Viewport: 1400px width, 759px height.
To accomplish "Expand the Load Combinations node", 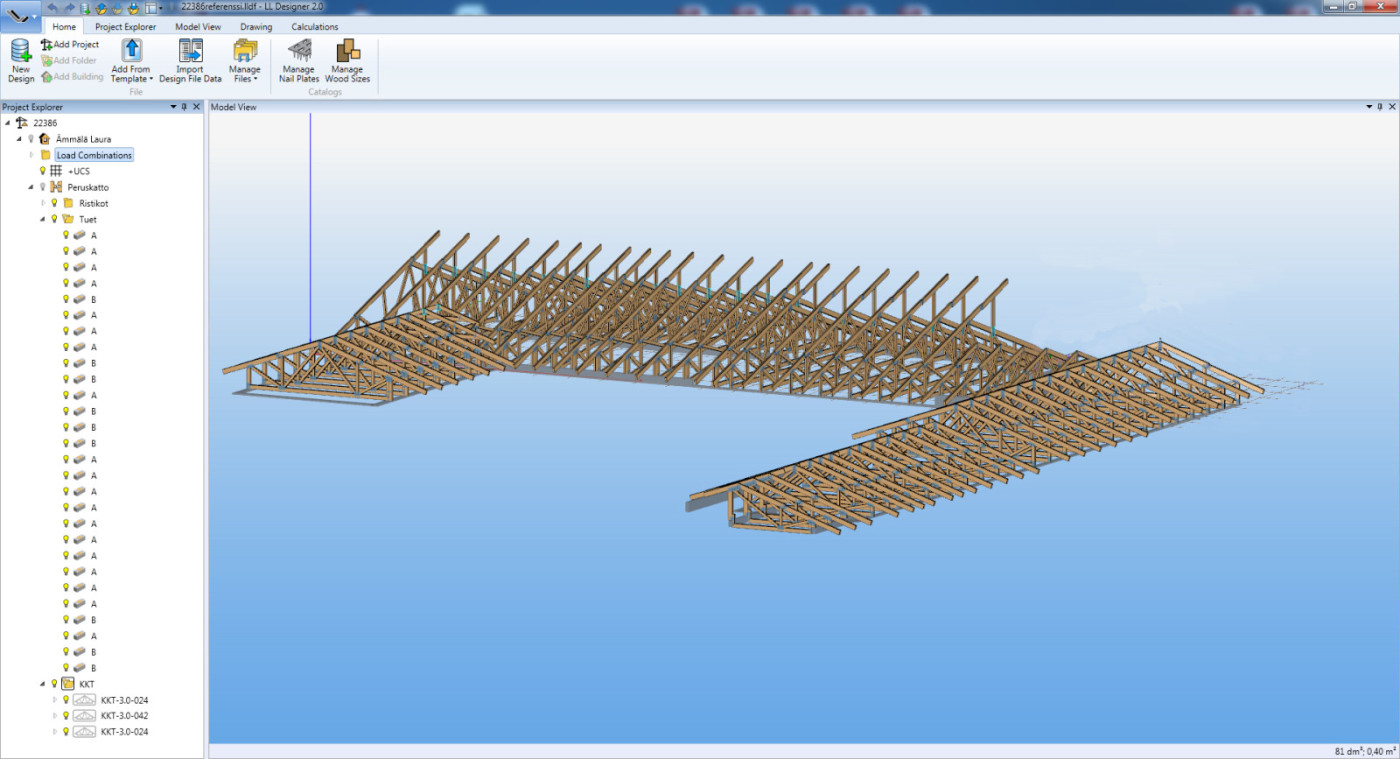I will (32, 155).
